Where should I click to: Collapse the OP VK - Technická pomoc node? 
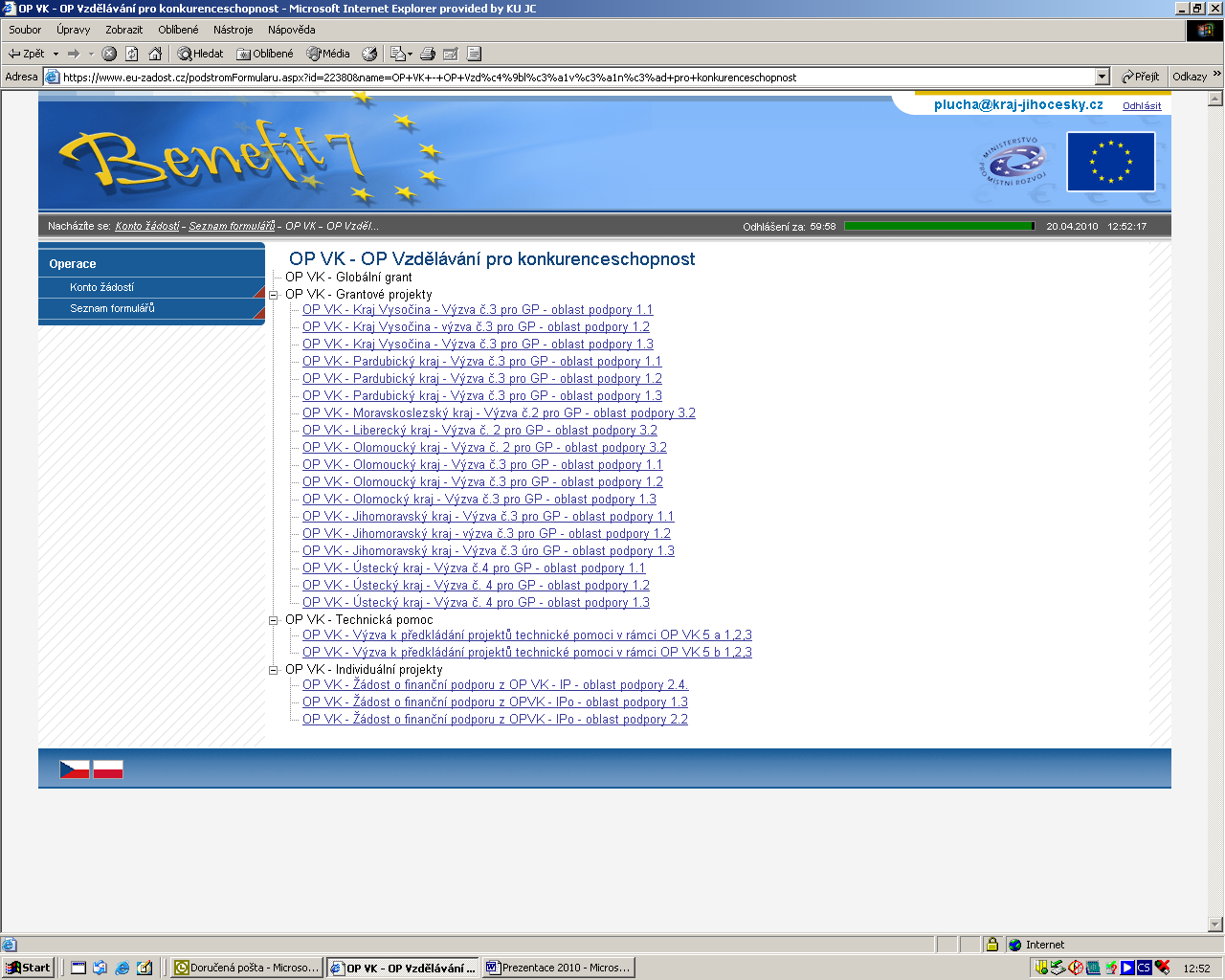pos(274,620)
